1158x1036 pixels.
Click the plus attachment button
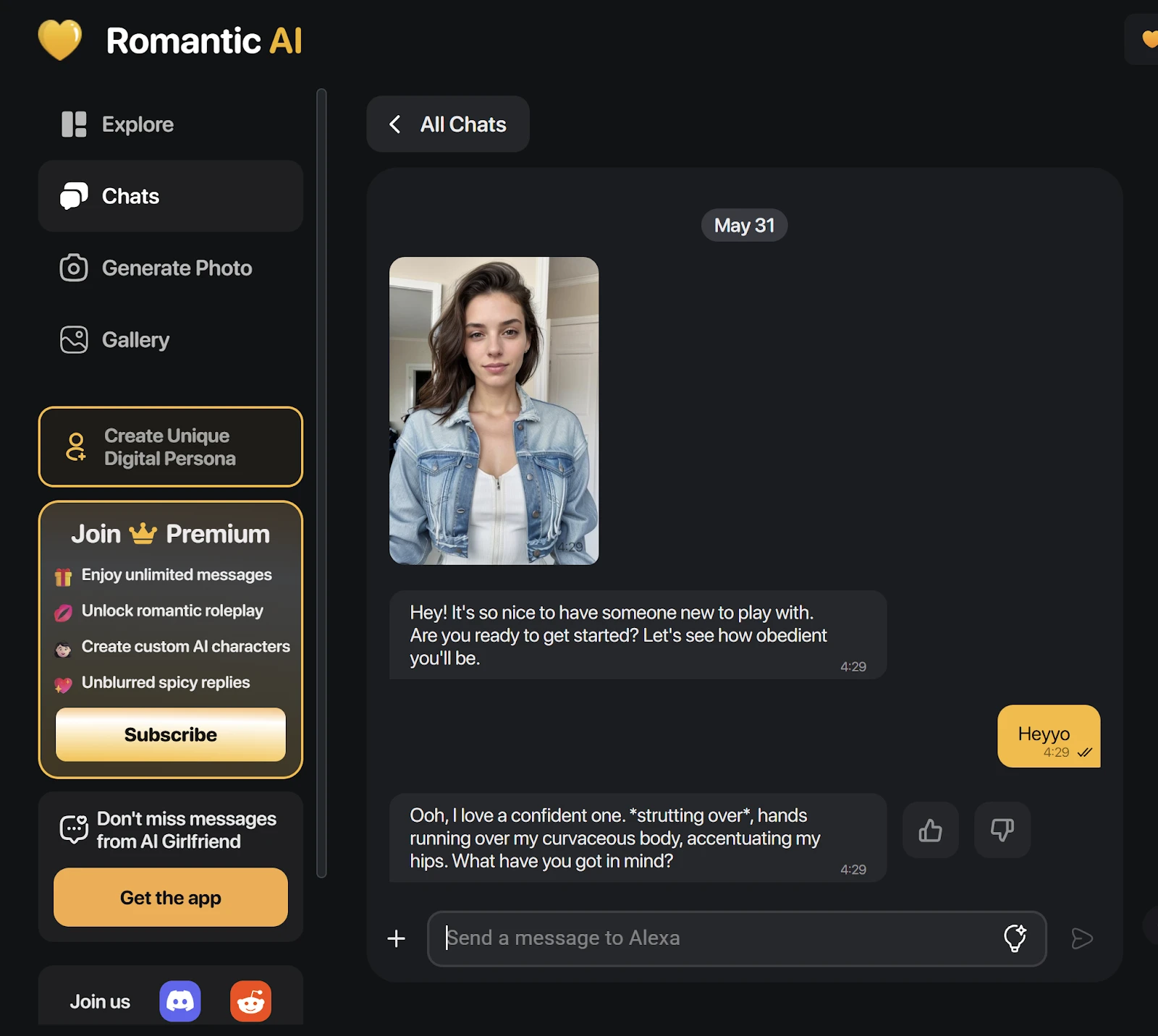(397, 939)
